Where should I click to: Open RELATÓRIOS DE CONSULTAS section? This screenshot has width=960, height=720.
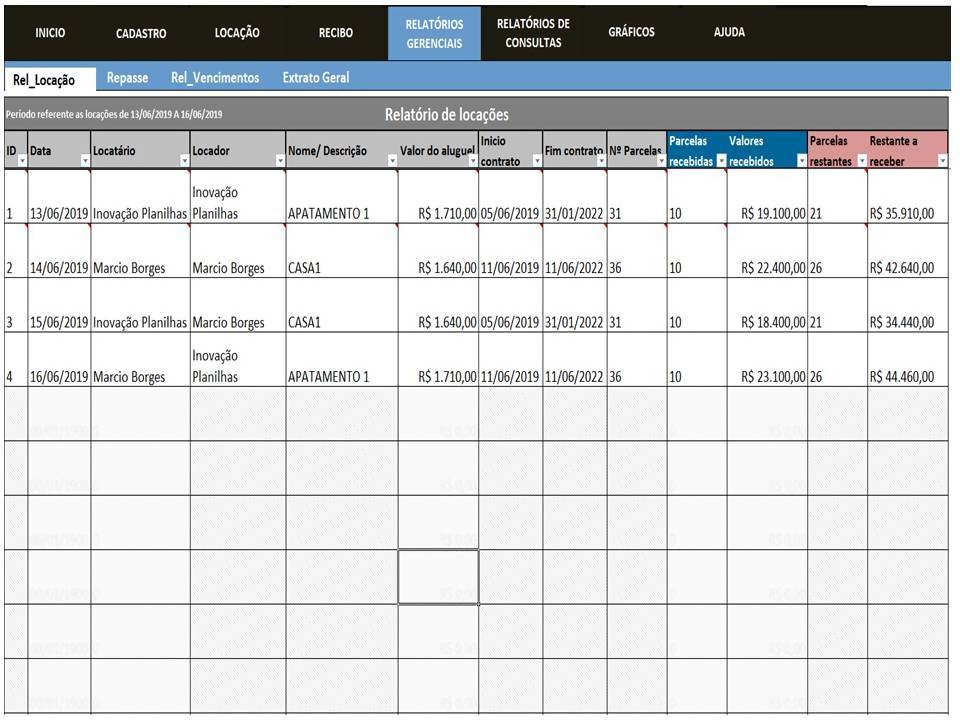pos(533,32)
